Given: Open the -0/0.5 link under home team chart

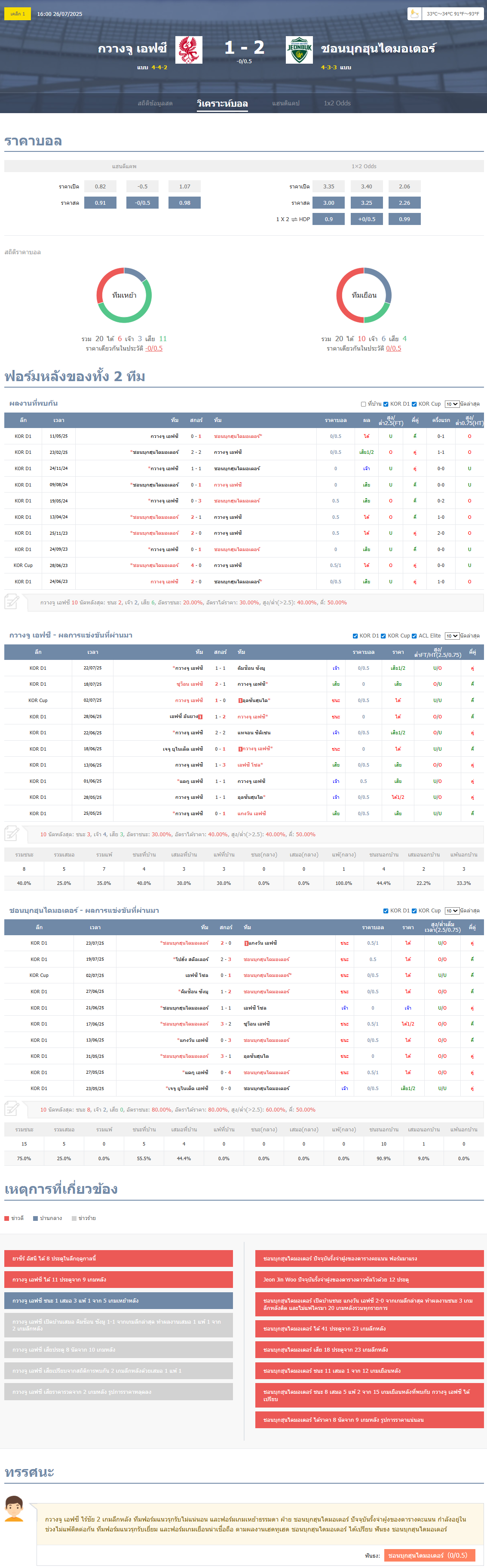Looking at the screenshot, I should pos(154,349).
